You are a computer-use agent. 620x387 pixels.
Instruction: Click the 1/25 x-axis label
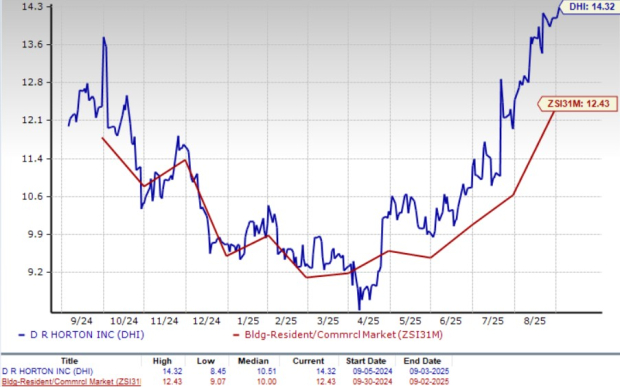point(248,321)
